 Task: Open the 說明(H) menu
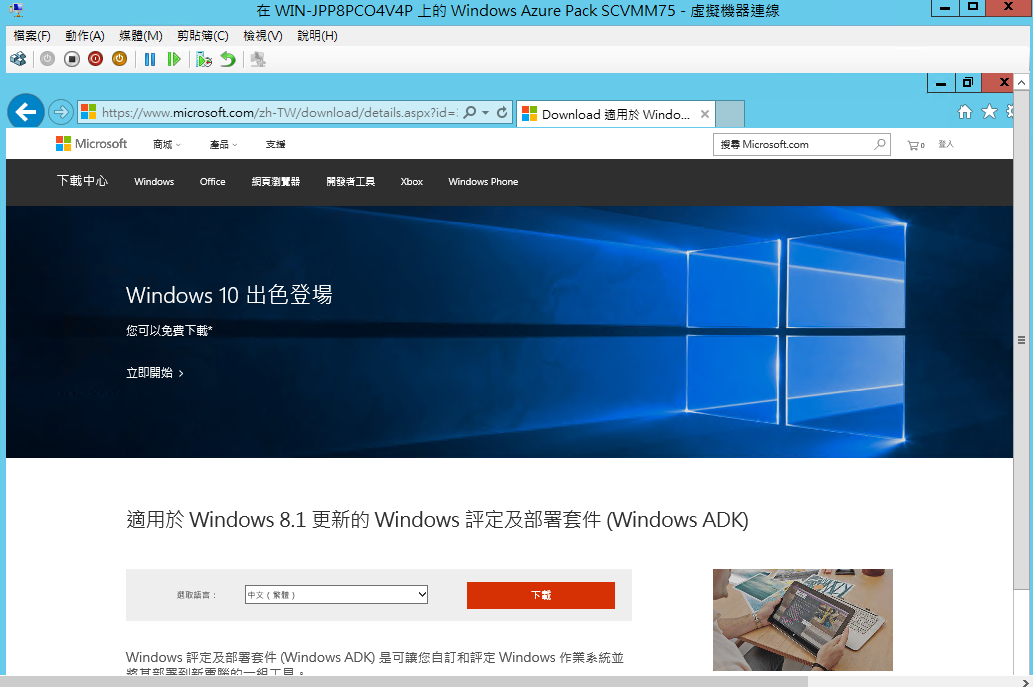pyautogui.click(x=317, y=36)
